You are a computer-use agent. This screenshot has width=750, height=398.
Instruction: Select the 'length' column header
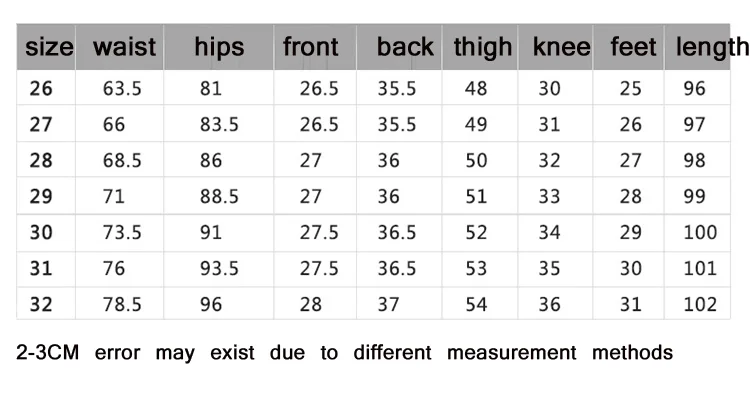[x=712, y=47]
